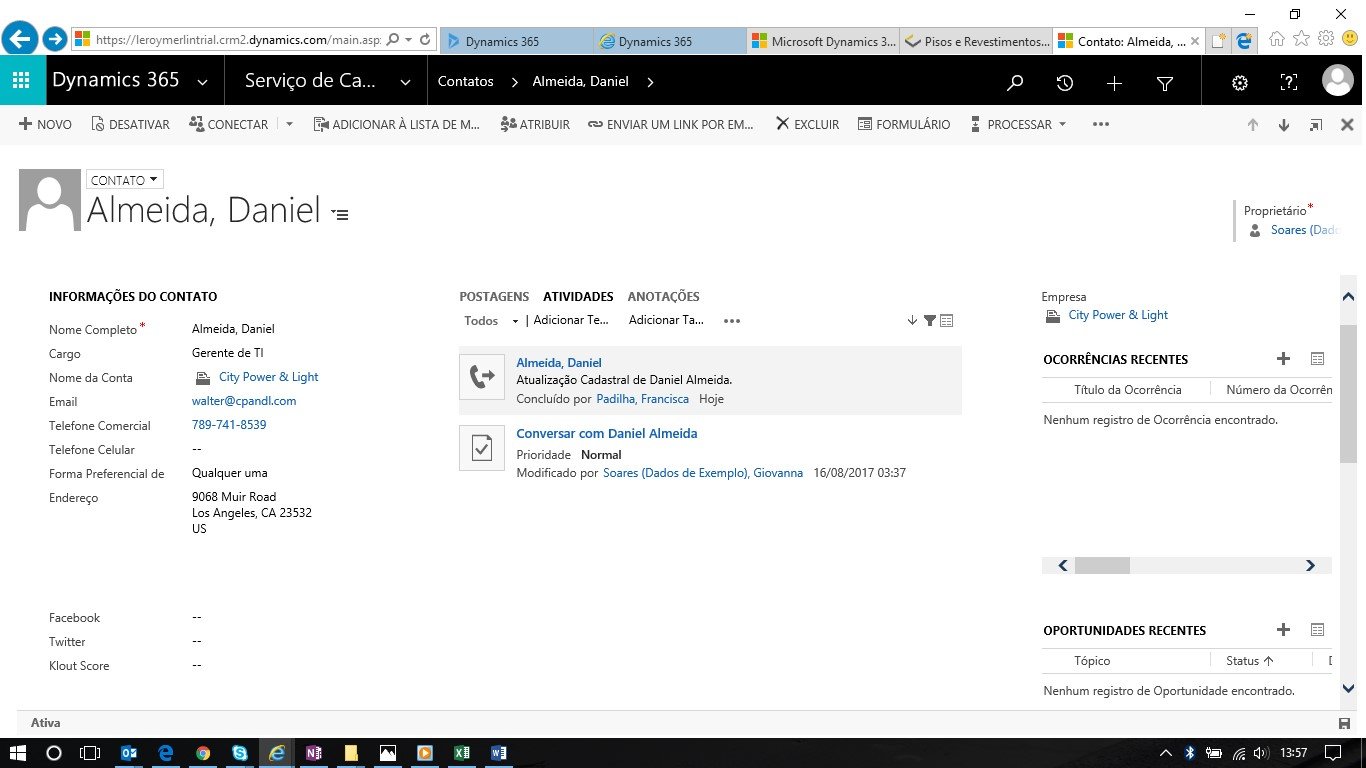
Task: Click the NOVO command
Action: pyautogui.click(x=45, y=125)
